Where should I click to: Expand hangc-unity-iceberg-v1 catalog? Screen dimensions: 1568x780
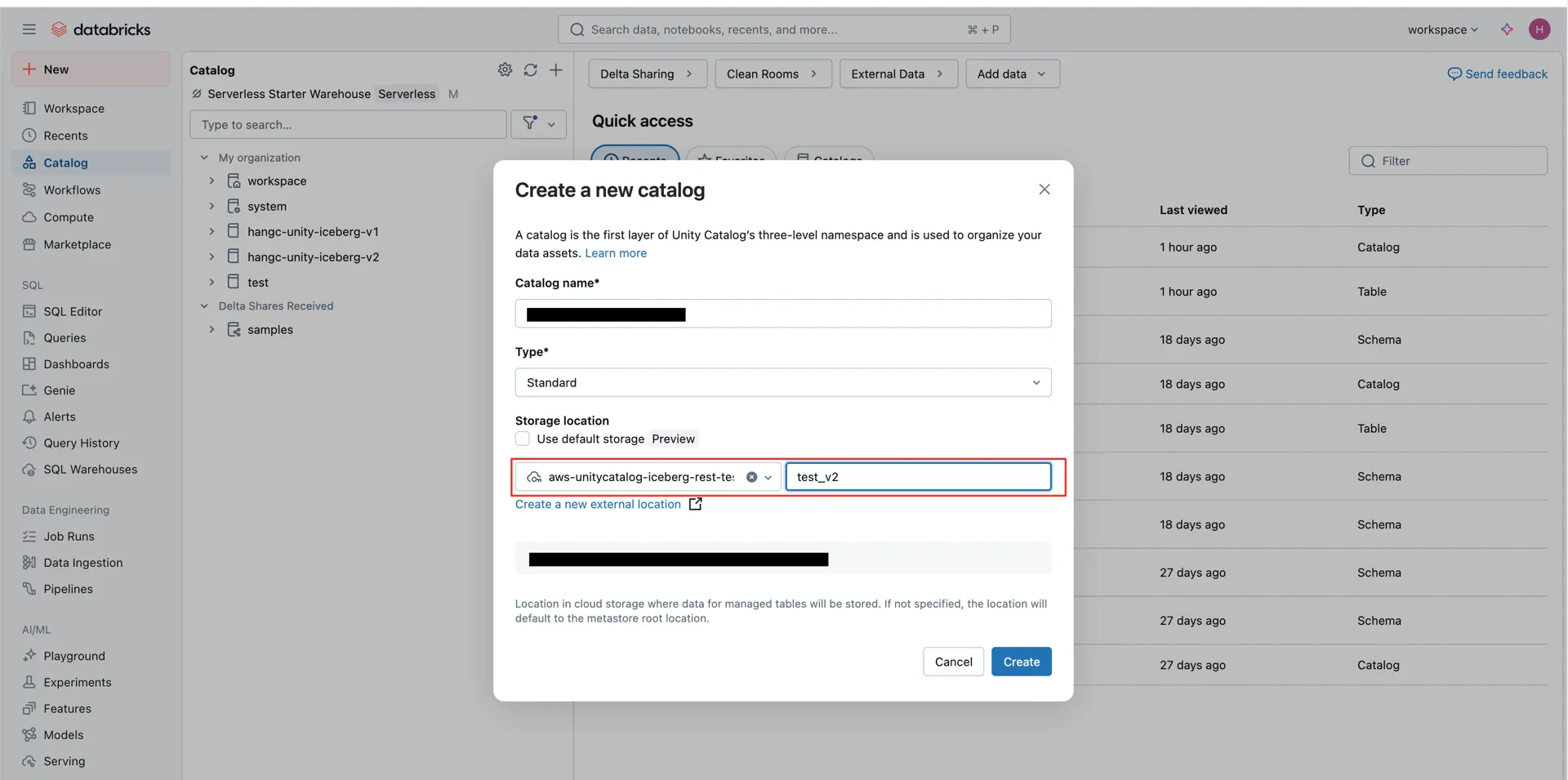(x=212, y=231)
